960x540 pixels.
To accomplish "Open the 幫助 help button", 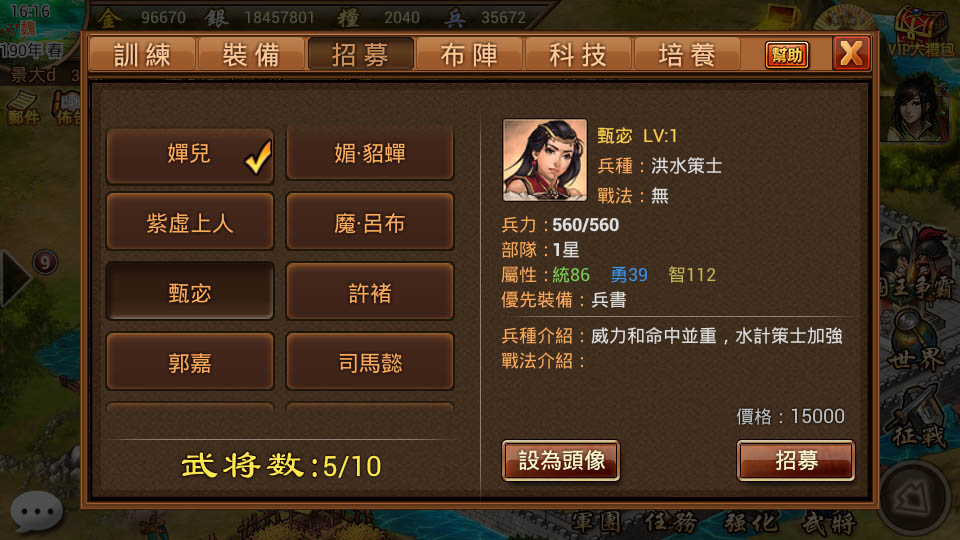I will (787, 55).
